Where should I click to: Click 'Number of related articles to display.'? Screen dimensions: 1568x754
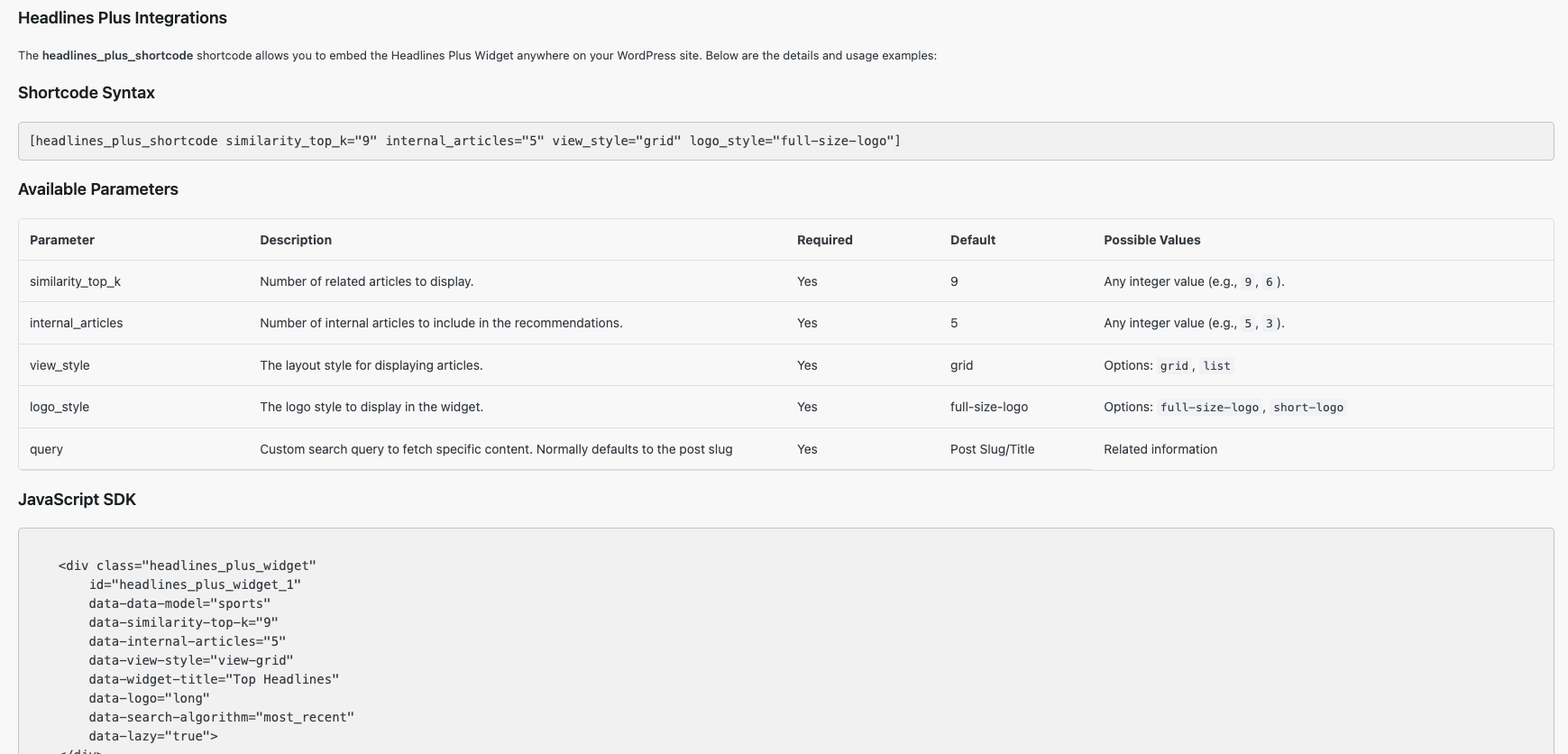(x=367, y=281)
